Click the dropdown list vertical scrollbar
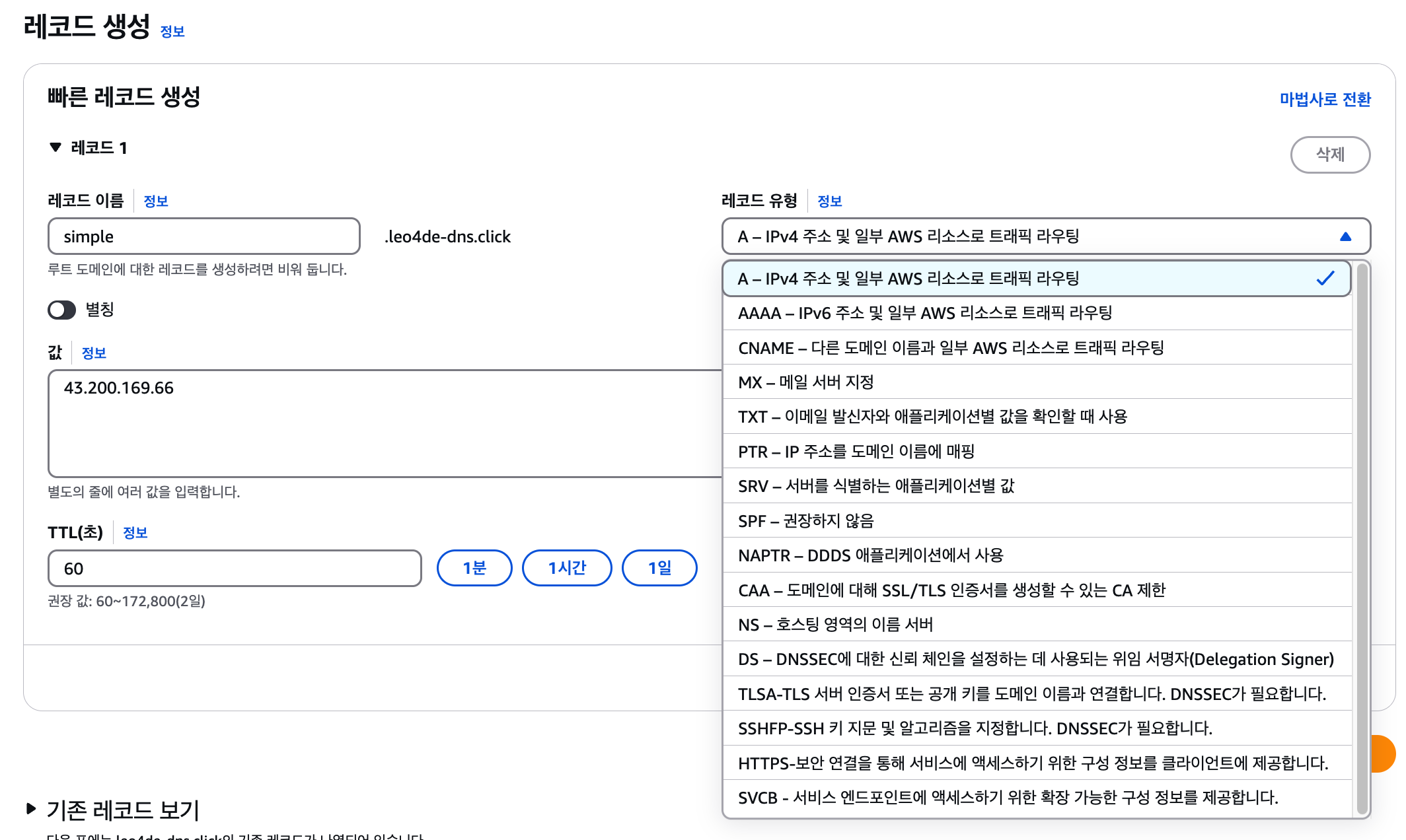The image size is (1406, 840). [x=1361, y=538]
